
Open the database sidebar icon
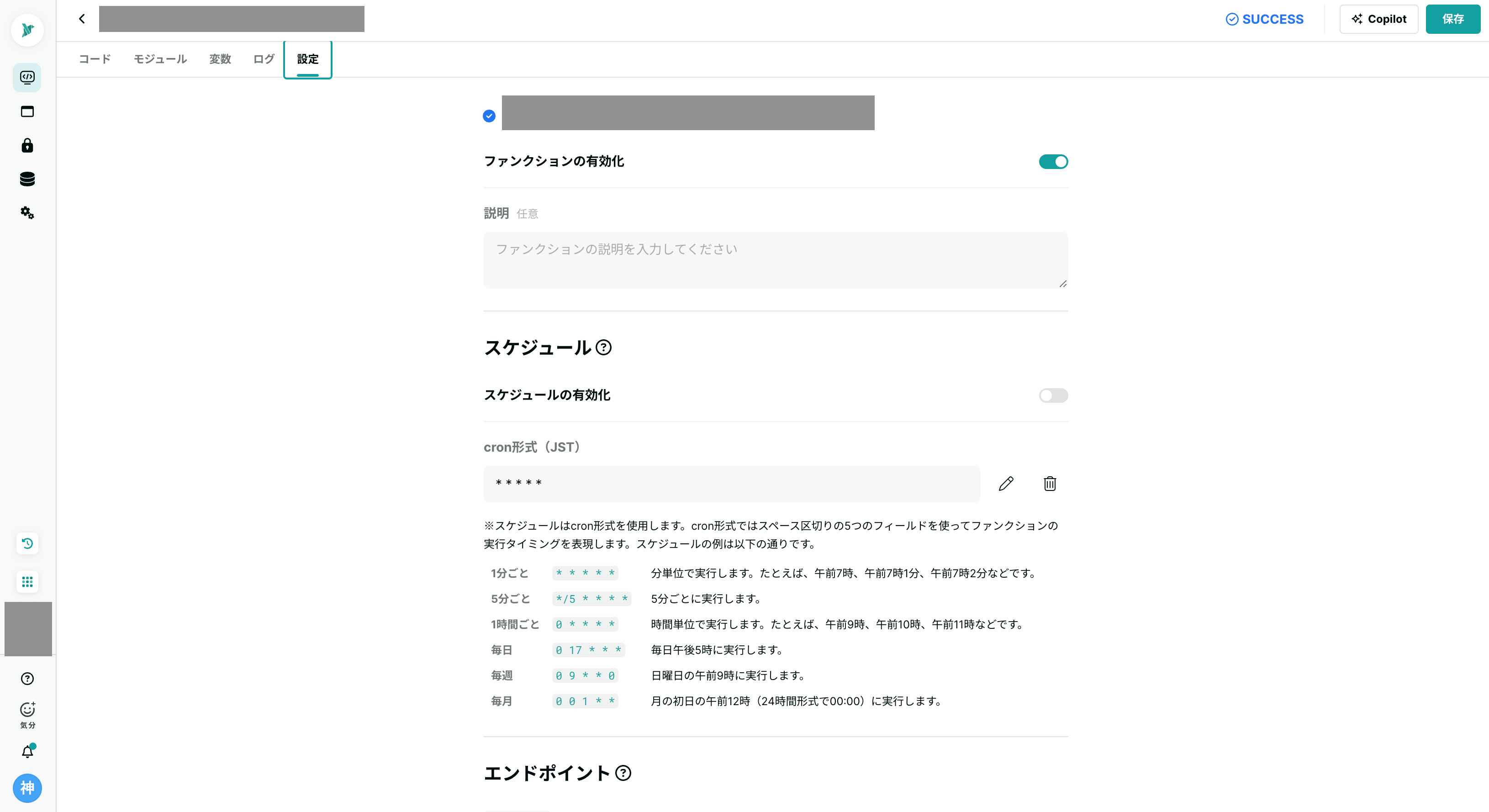27,179
